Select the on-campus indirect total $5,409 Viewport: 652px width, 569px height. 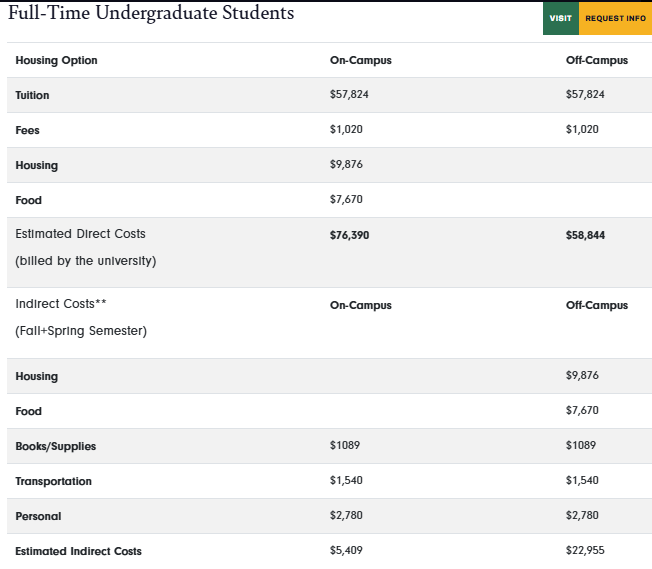pos(346,551)
